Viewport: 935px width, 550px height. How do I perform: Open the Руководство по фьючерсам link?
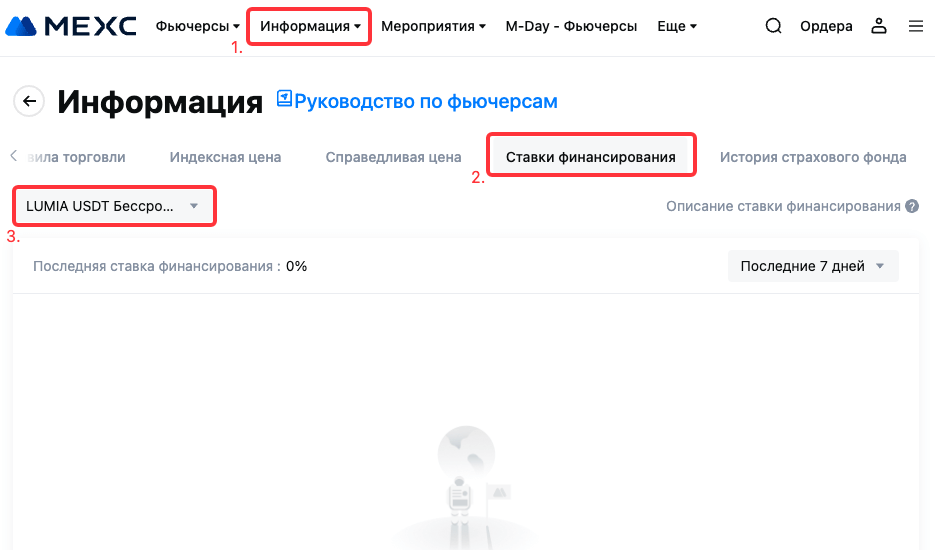pos(426,101)
